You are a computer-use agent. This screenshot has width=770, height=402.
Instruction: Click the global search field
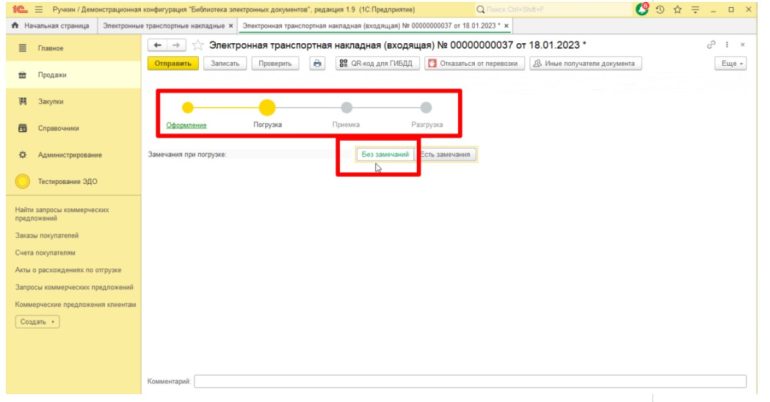click(553, 9)
